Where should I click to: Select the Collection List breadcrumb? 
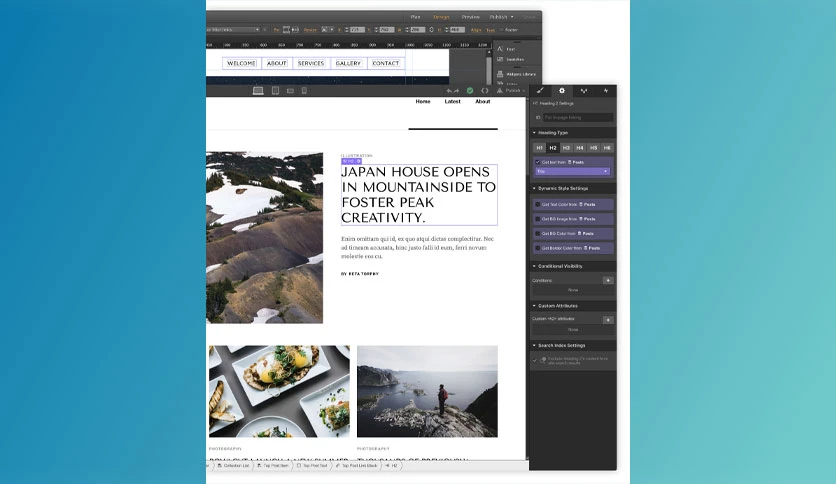point(234,466)
